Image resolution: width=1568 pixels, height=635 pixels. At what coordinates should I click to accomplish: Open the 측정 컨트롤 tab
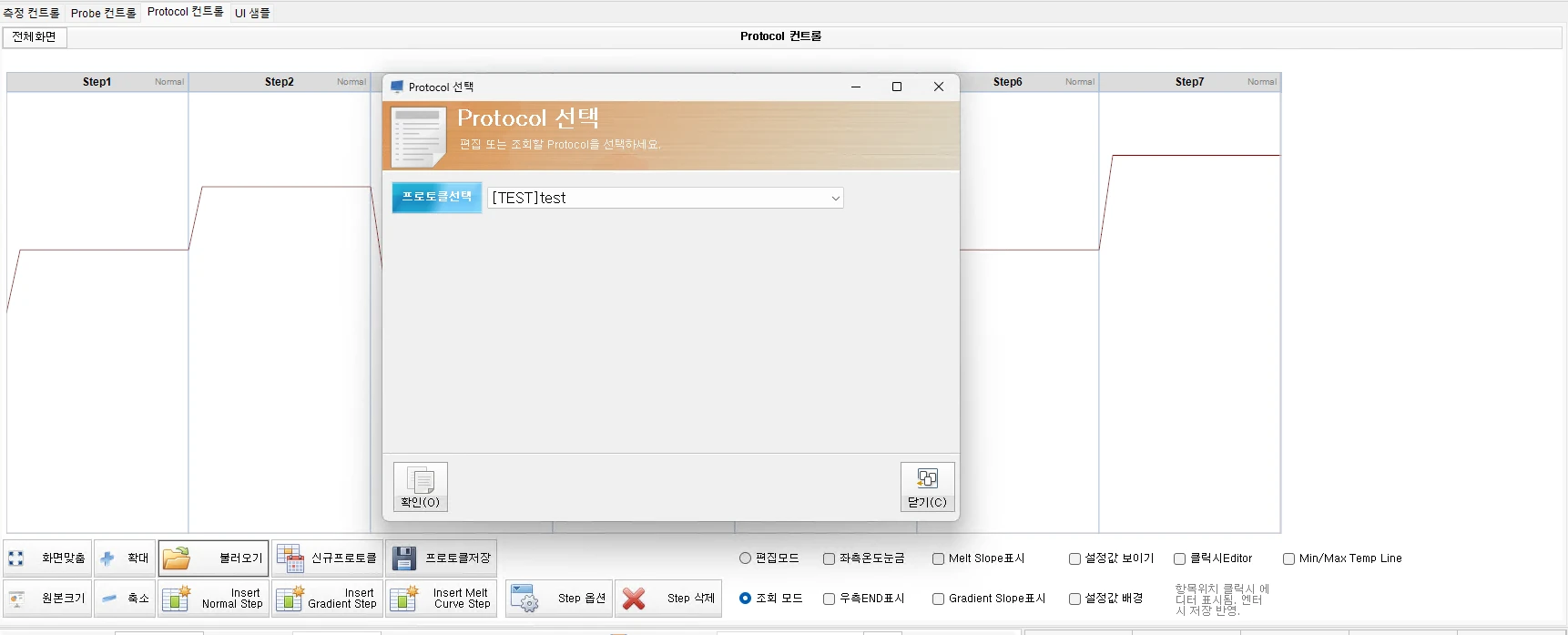point(32,13)
